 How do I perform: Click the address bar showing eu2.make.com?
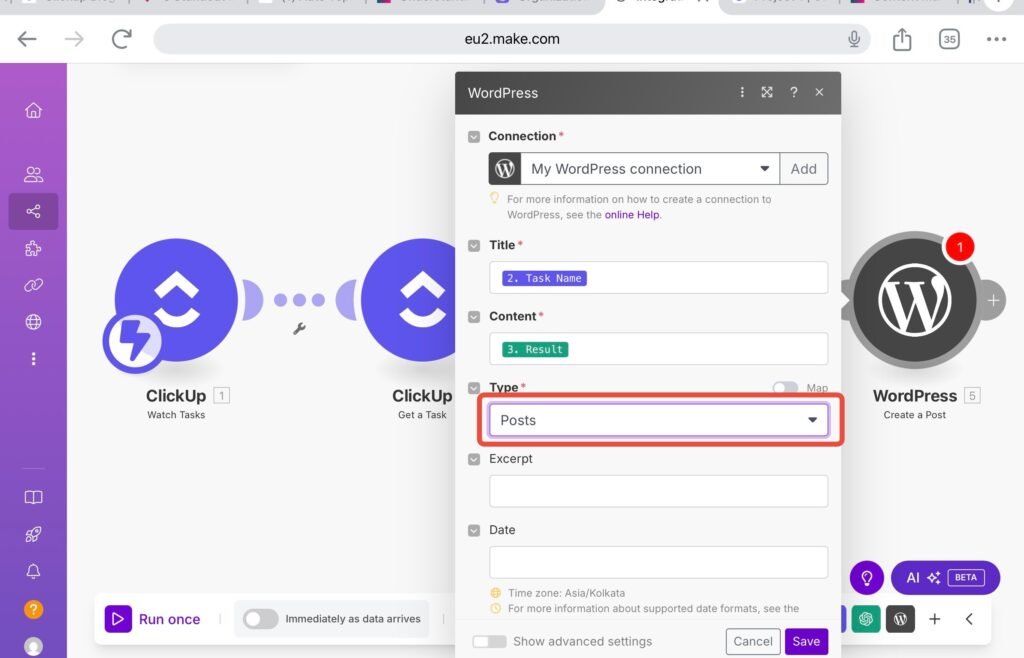coord(511,39)
